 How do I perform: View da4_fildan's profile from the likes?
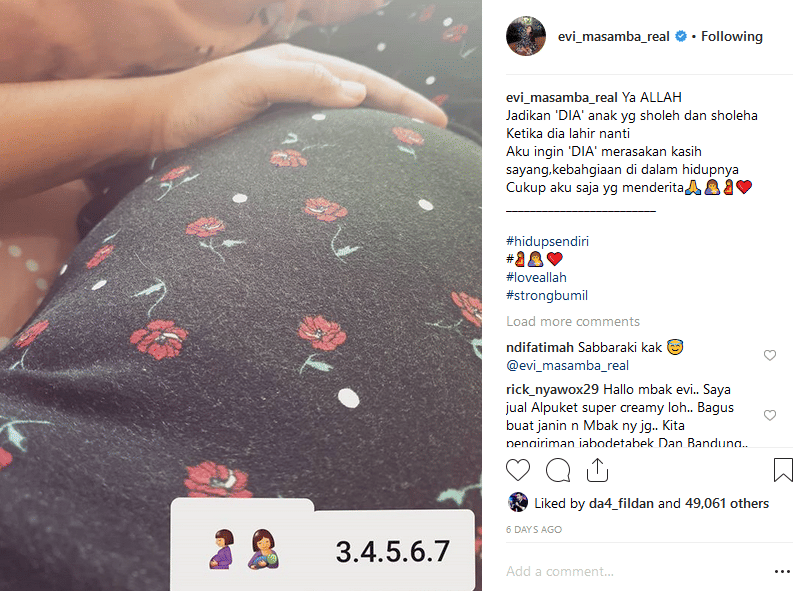(x=621, y=503)
